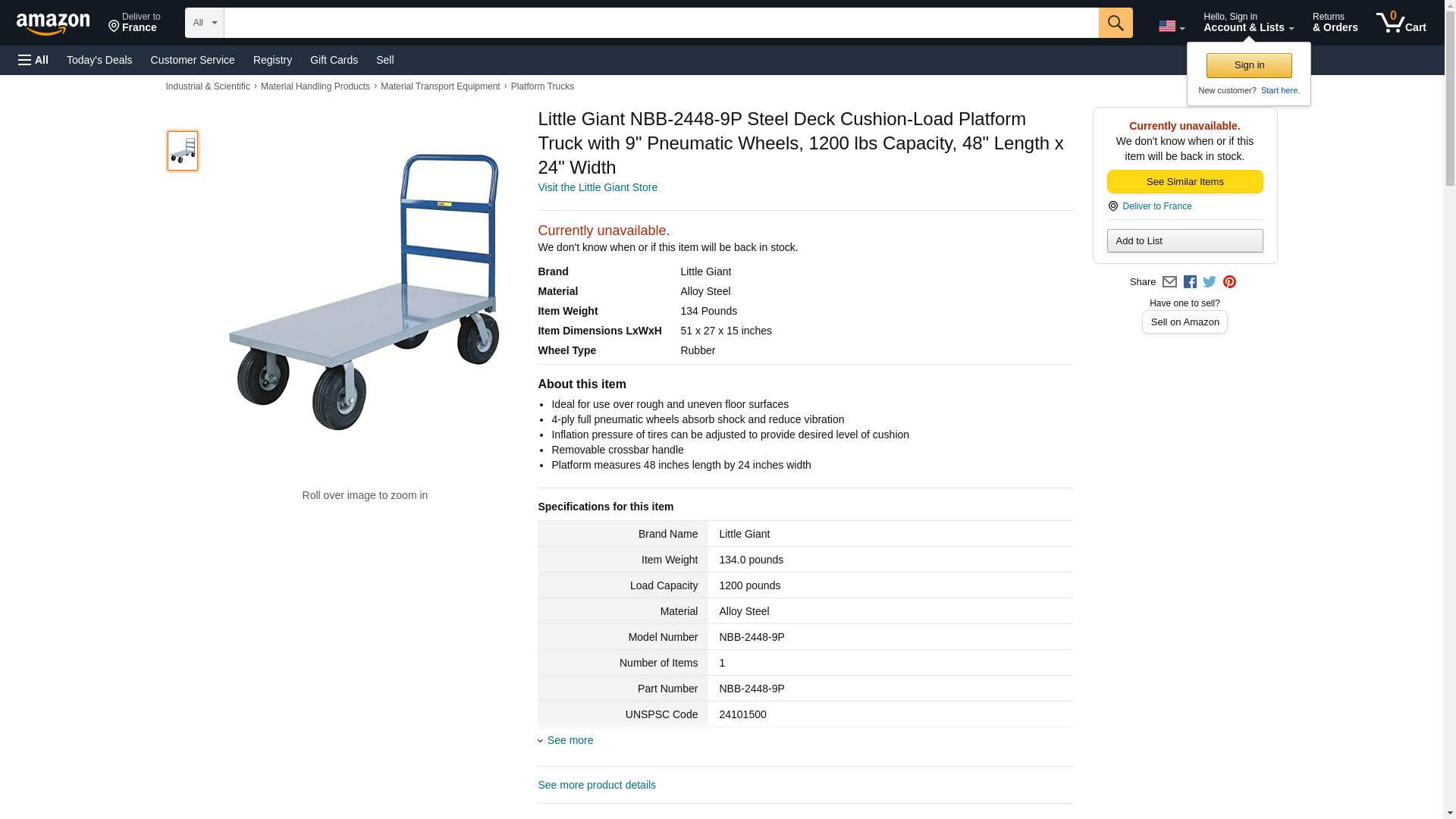Visit the Little Giant Store link
The image size is (1456, 819).
pos(598,187)
